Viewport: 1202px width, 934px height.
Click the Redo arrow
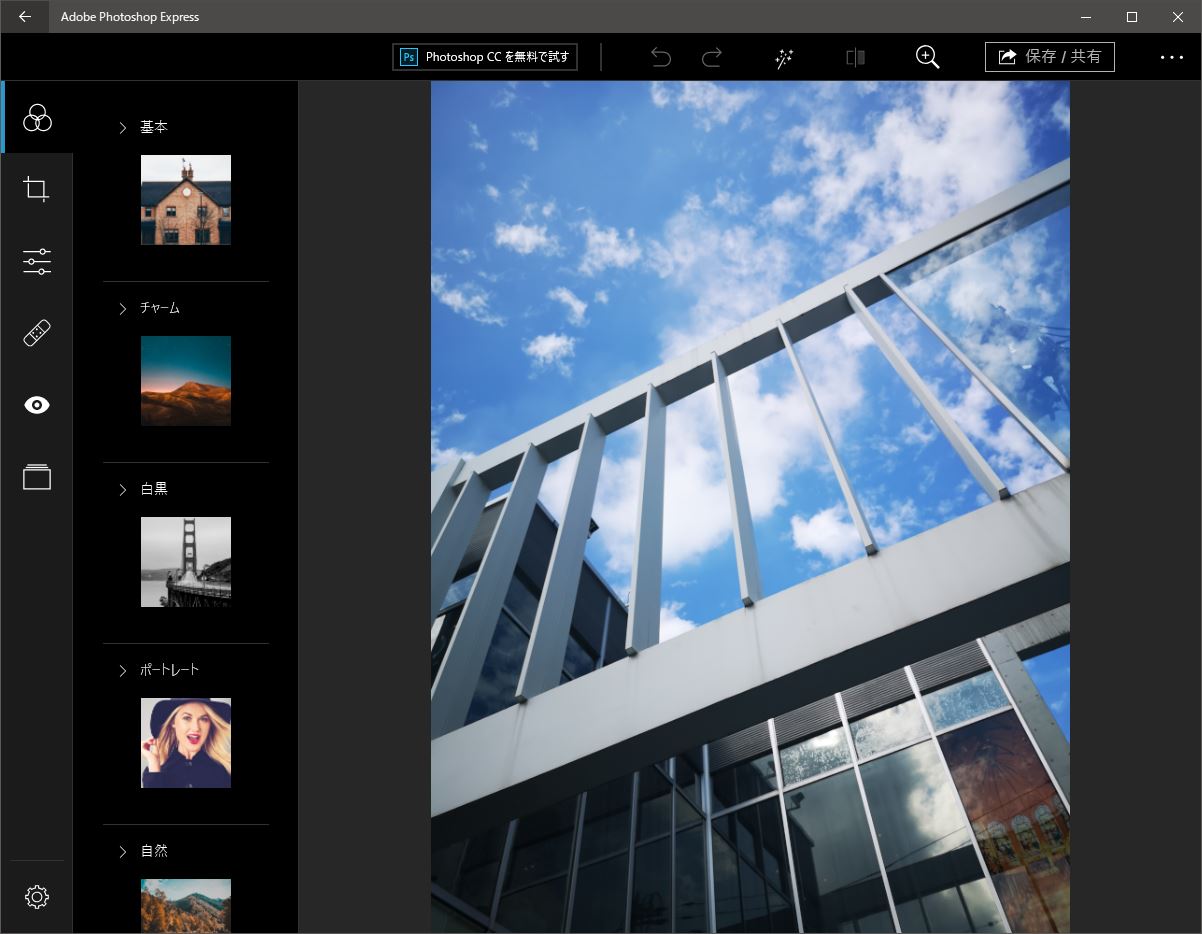coord(712,57)
